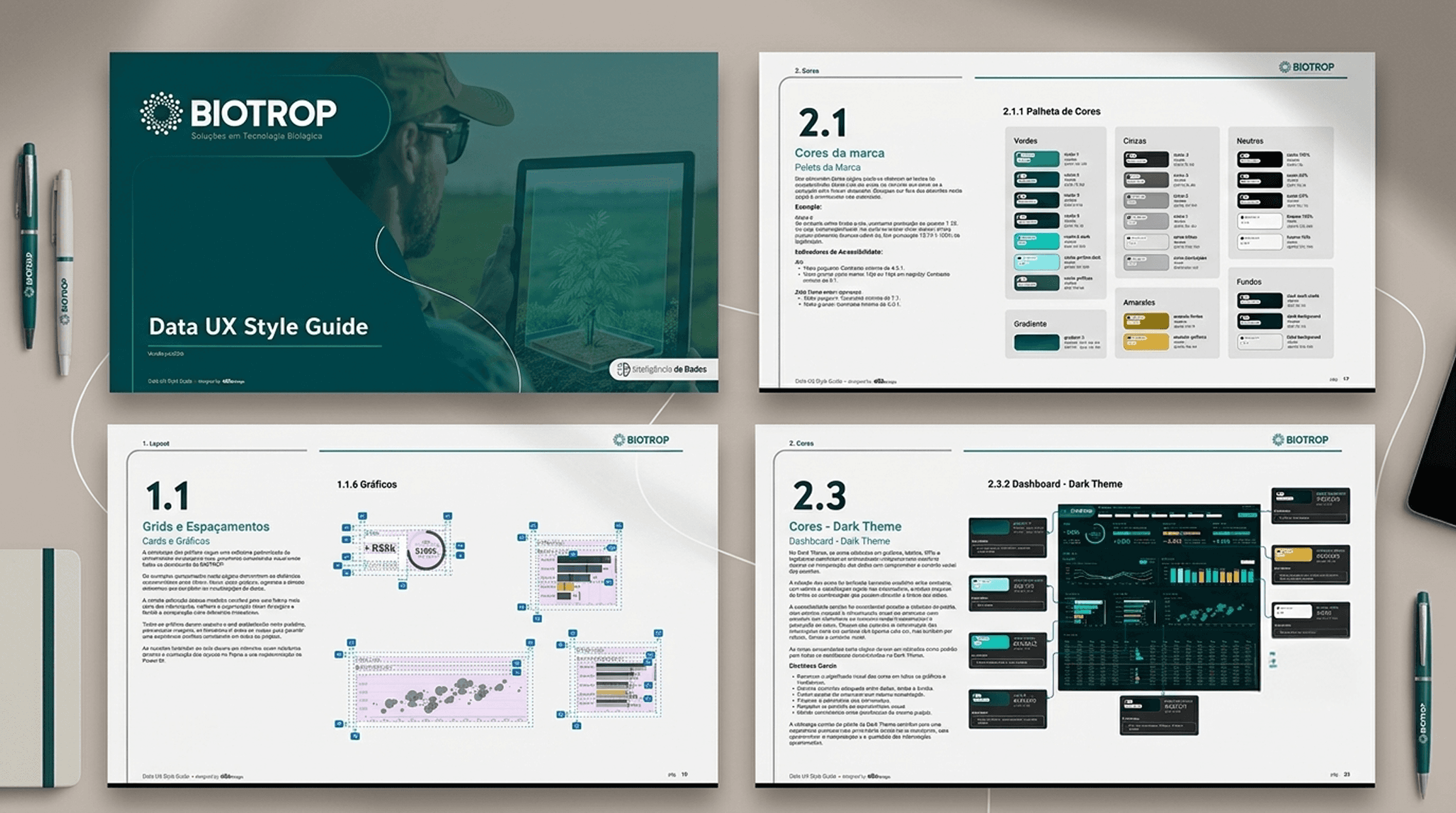Choose the lighter yellow swatch under Amarelos
This screenshot has width=1456, height=813.
coord(1146,342)
